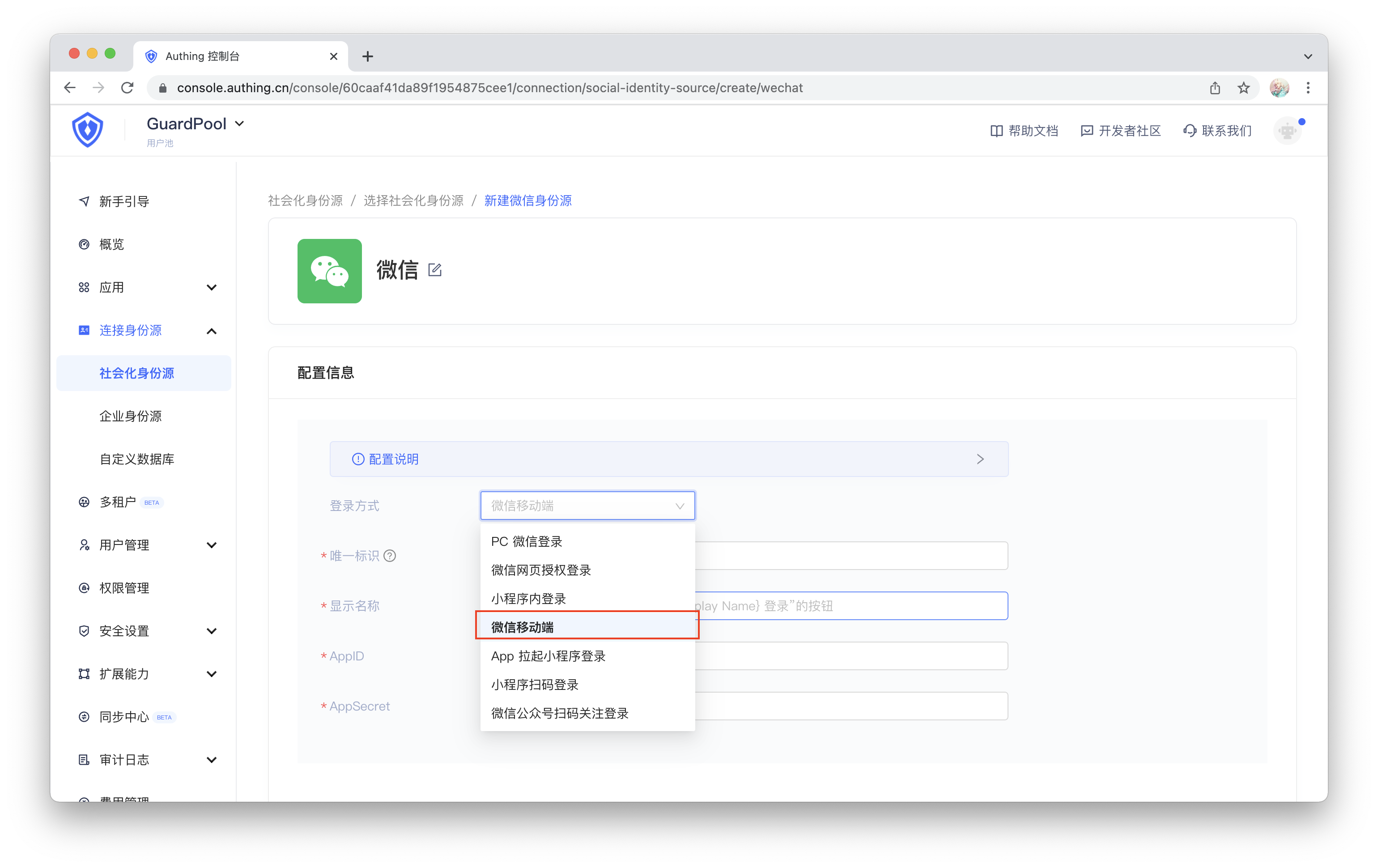Click the Authing shield logo in header
Image resolution: width=1378 pixels, height=868 pixels.
coord(88,130)
